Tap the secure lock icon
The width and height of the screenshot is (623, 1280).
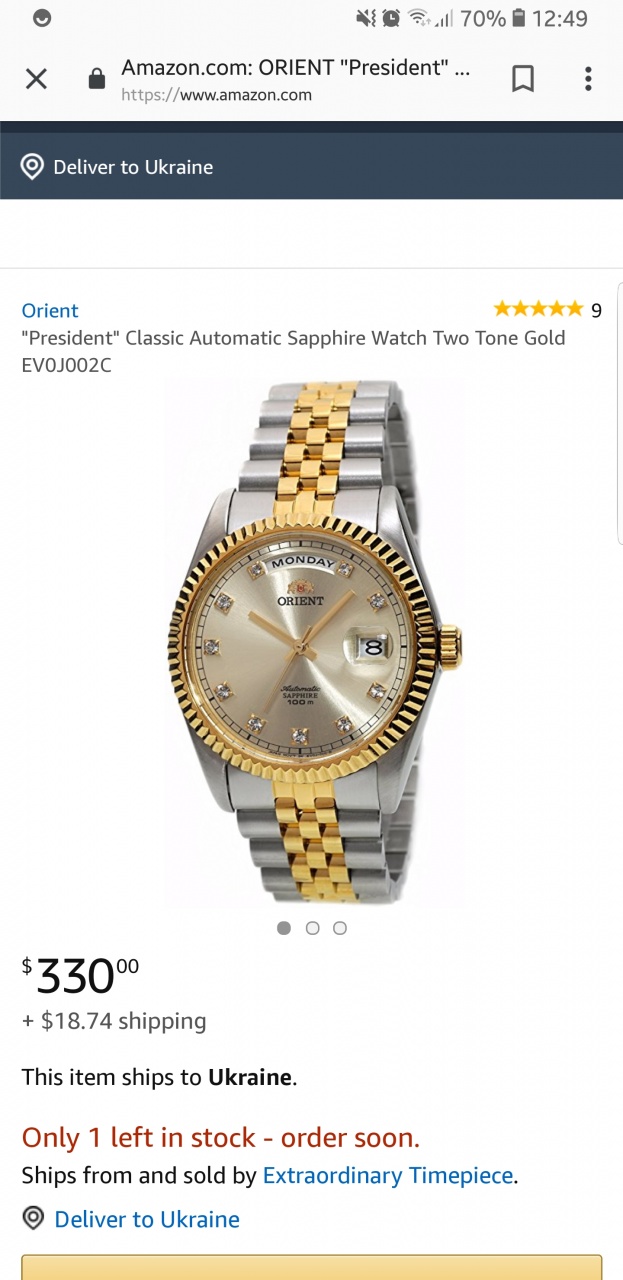[x=97, y=79]
